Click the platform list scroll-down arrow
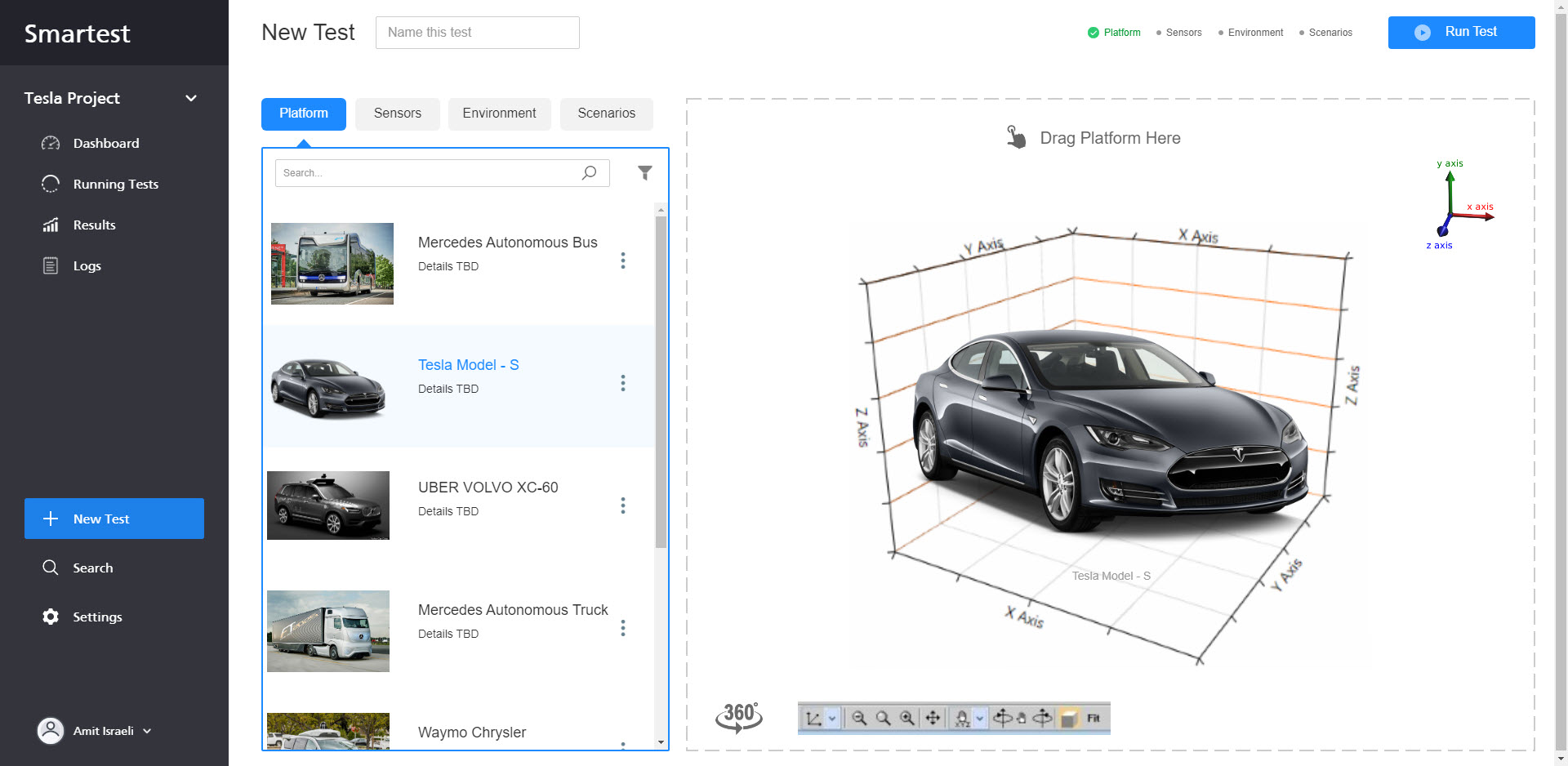1568x766 pixels. coord(661,742)
